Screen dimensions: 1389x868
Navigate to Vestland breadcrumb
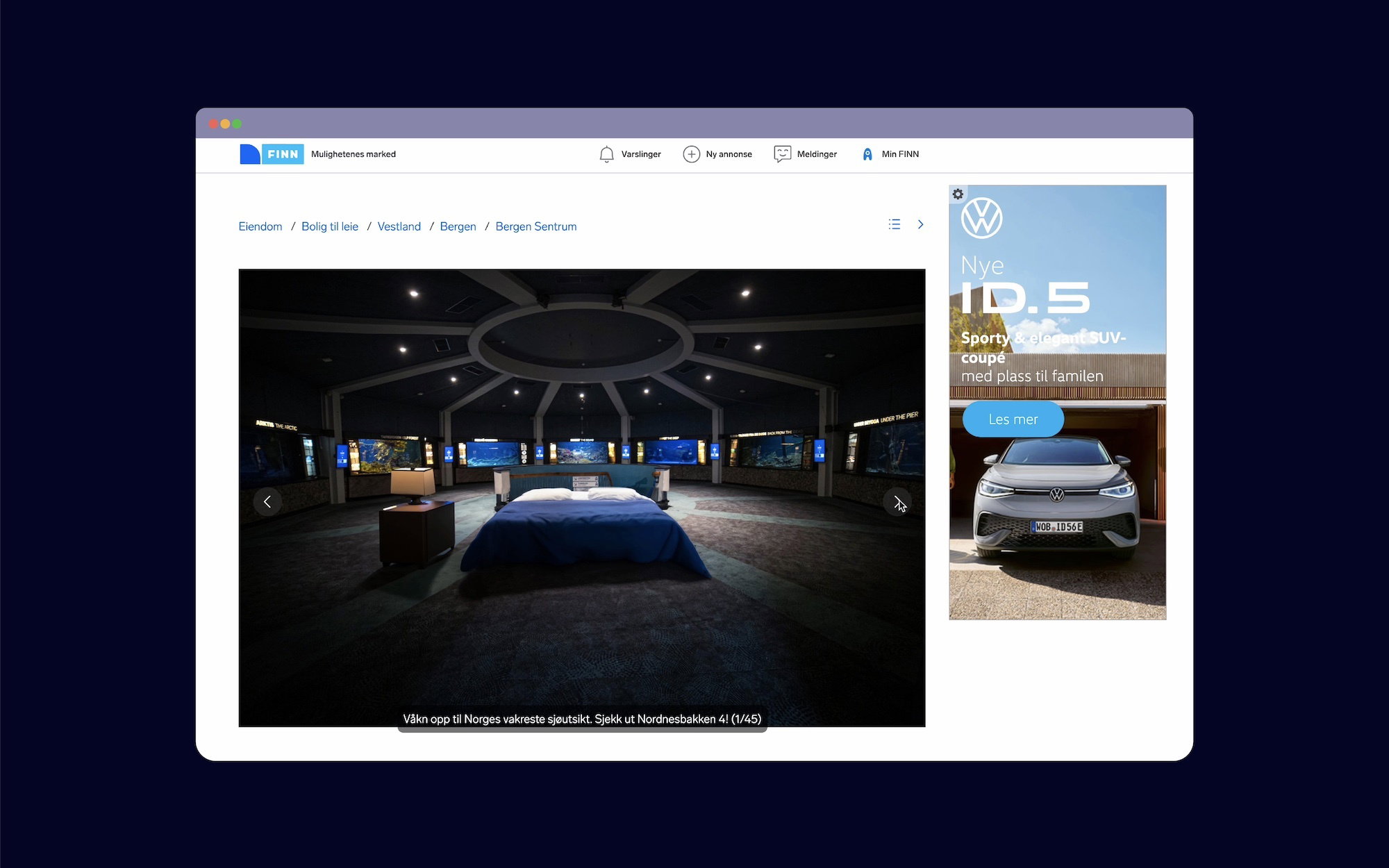coord(399,226)
